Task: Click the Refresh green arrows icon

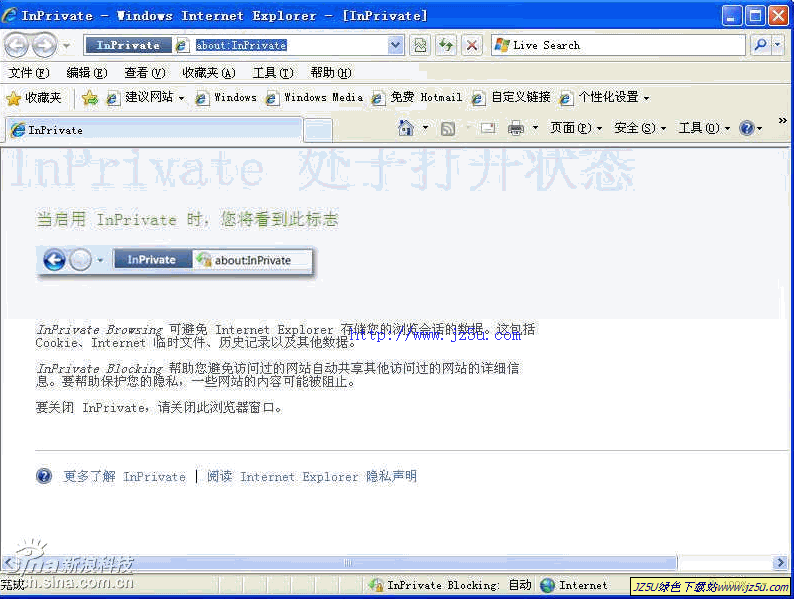Action: [x=446, y=45]
